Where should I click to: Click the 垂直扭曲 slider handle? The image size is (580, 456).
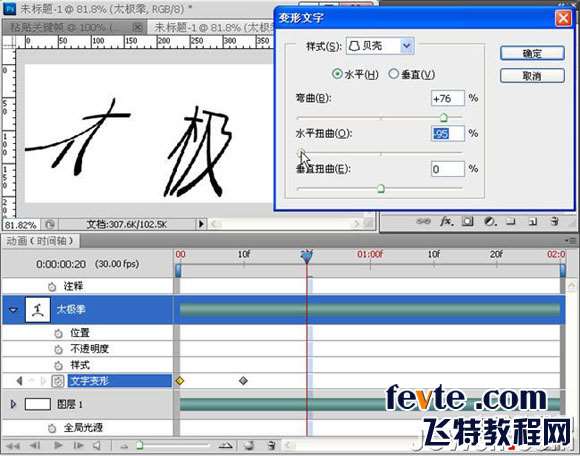pos(380,189)
